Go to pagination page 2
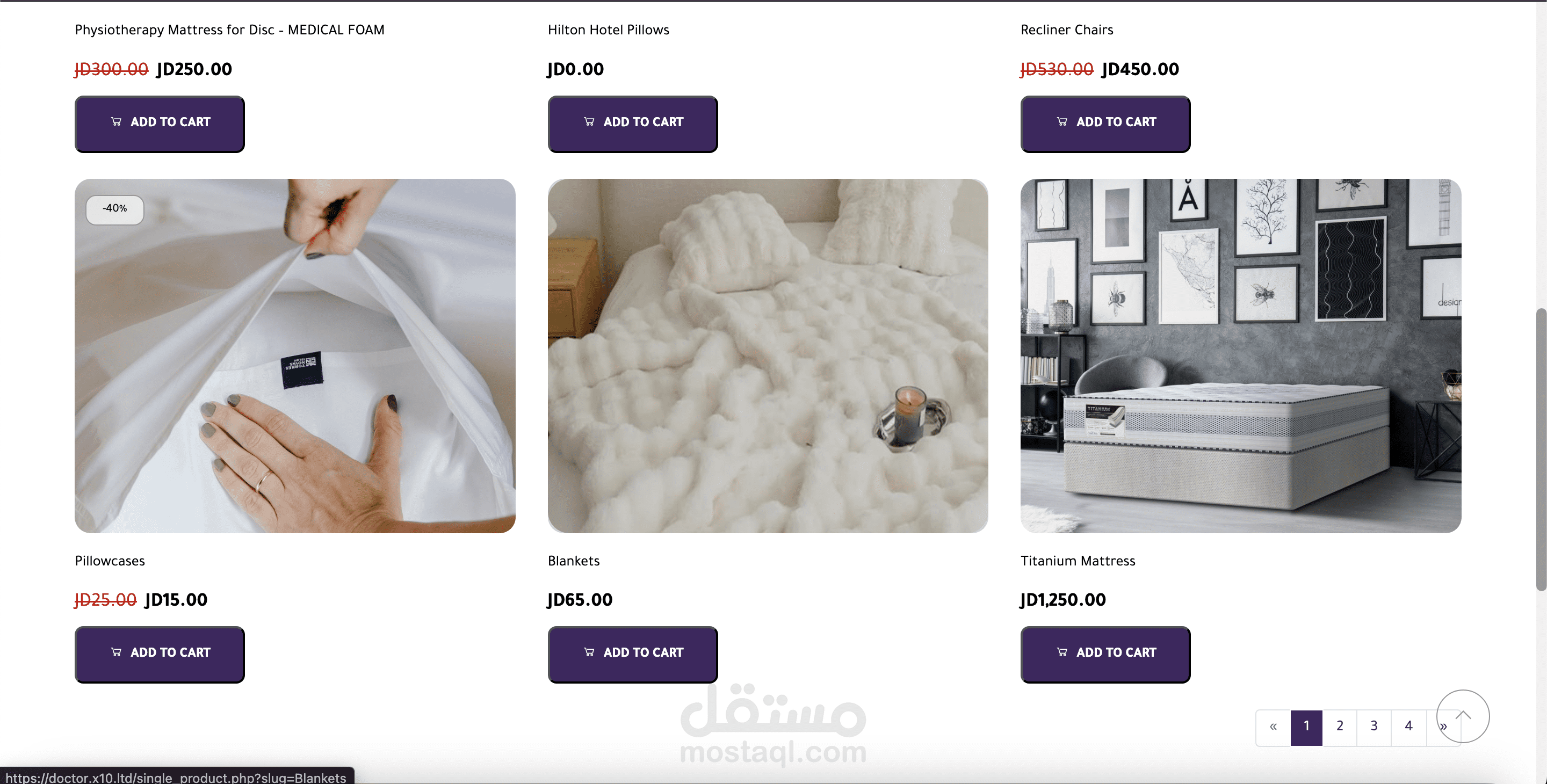Viewport: 1547px width, 784px height. [x=1339, y=727]
